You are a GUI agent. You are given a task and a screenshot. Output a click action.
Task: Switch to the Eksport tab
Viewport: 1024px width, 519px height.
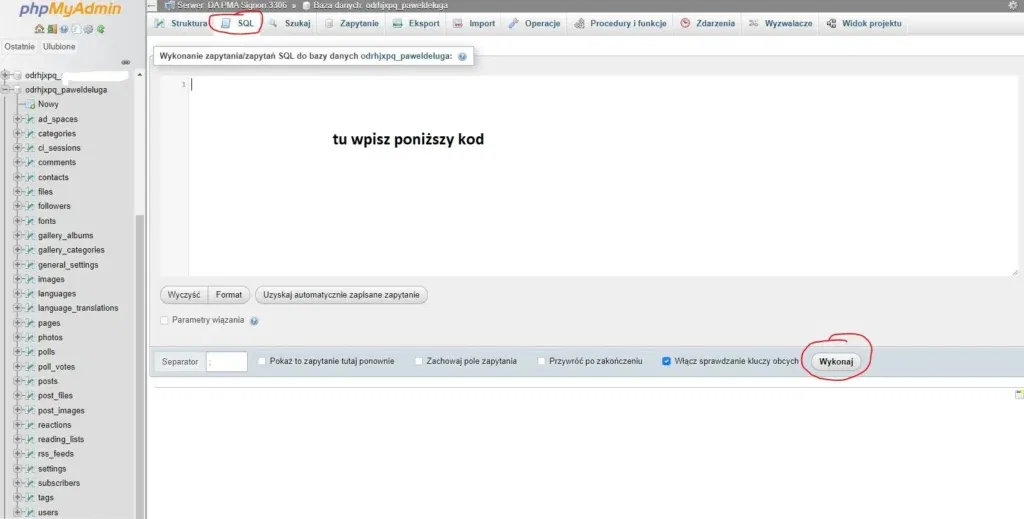tap(416, 23)
